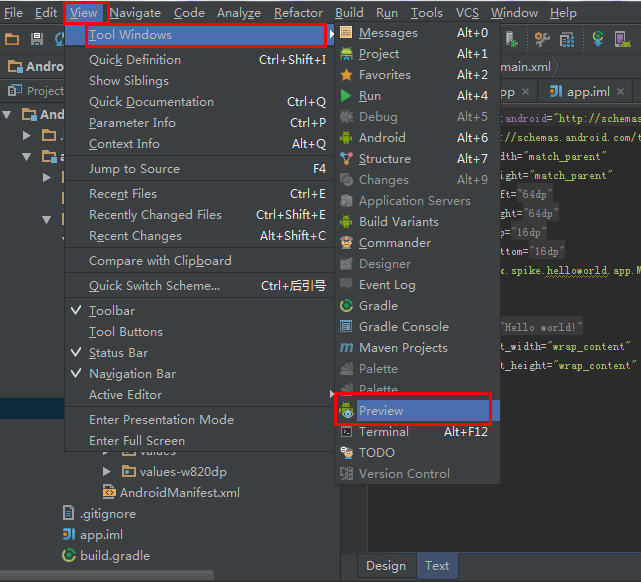
Task: Choose Quick Switch Scheme entry
Action: [x=199, y=286]
